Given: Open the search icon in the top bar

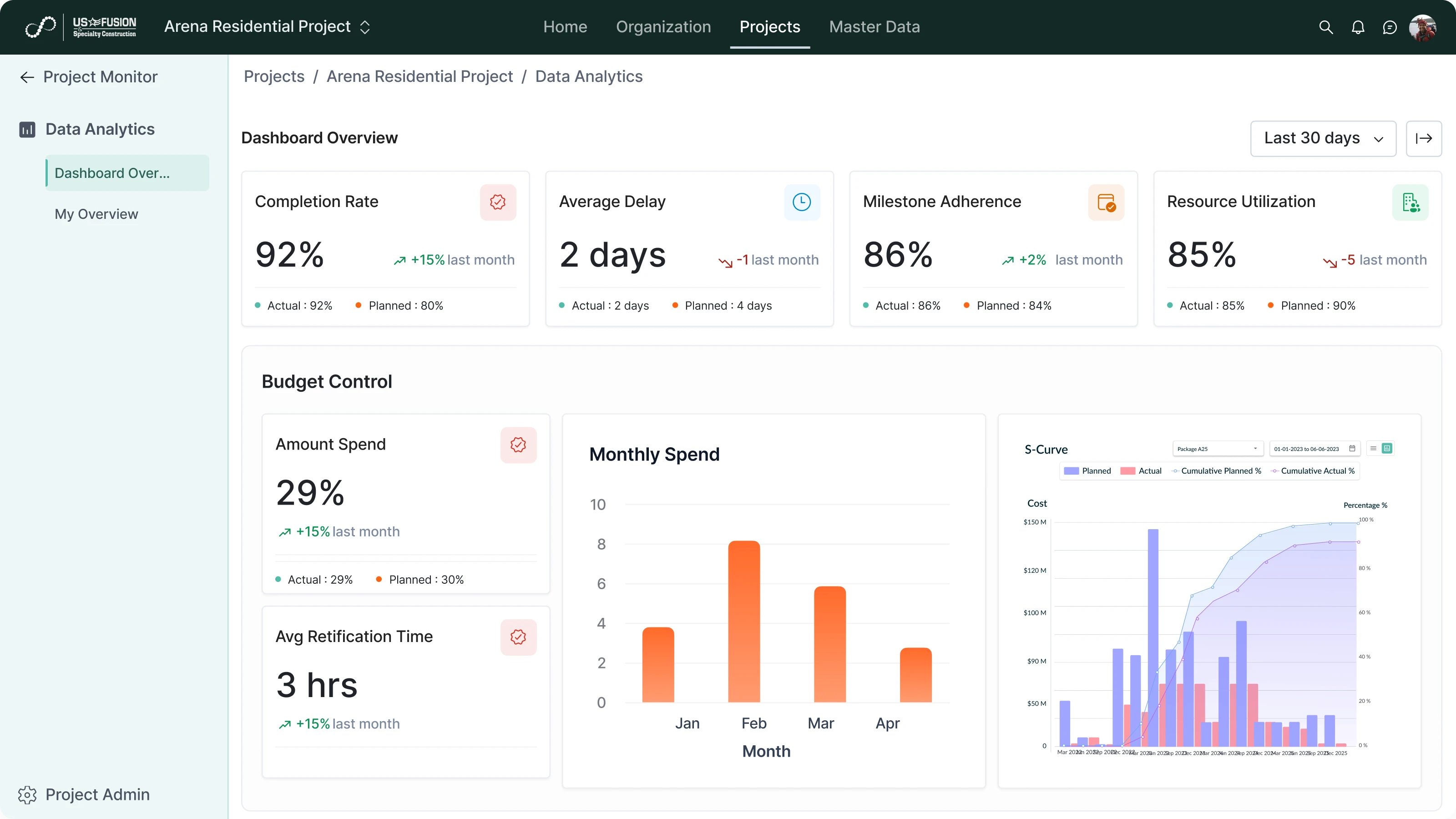Looking at the screenshot, I should 1325,27.
